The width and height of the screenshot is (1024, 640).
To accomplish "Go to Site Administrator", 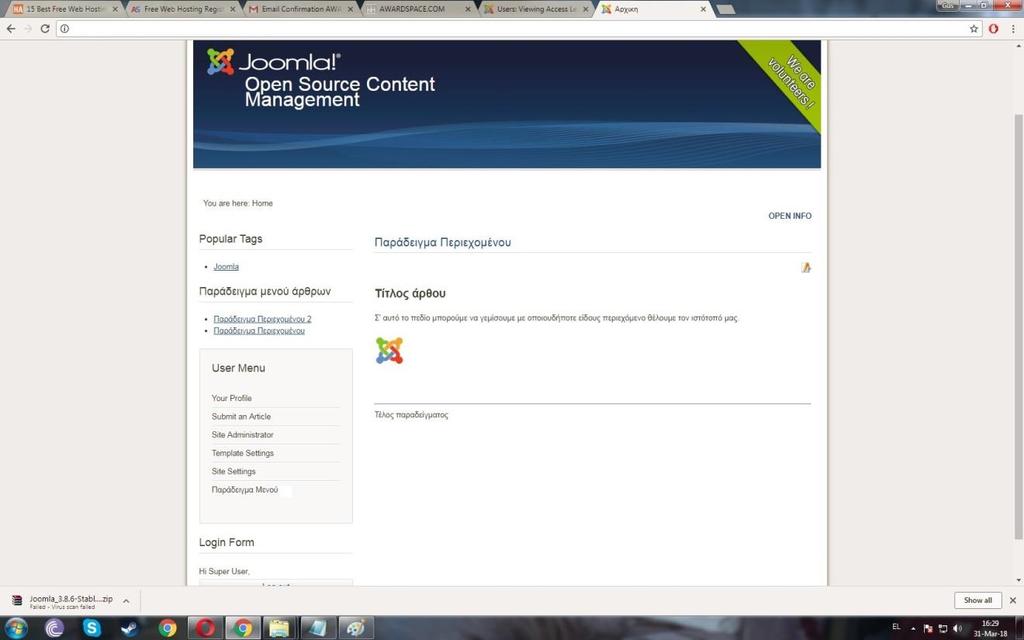I will point(242,434).
